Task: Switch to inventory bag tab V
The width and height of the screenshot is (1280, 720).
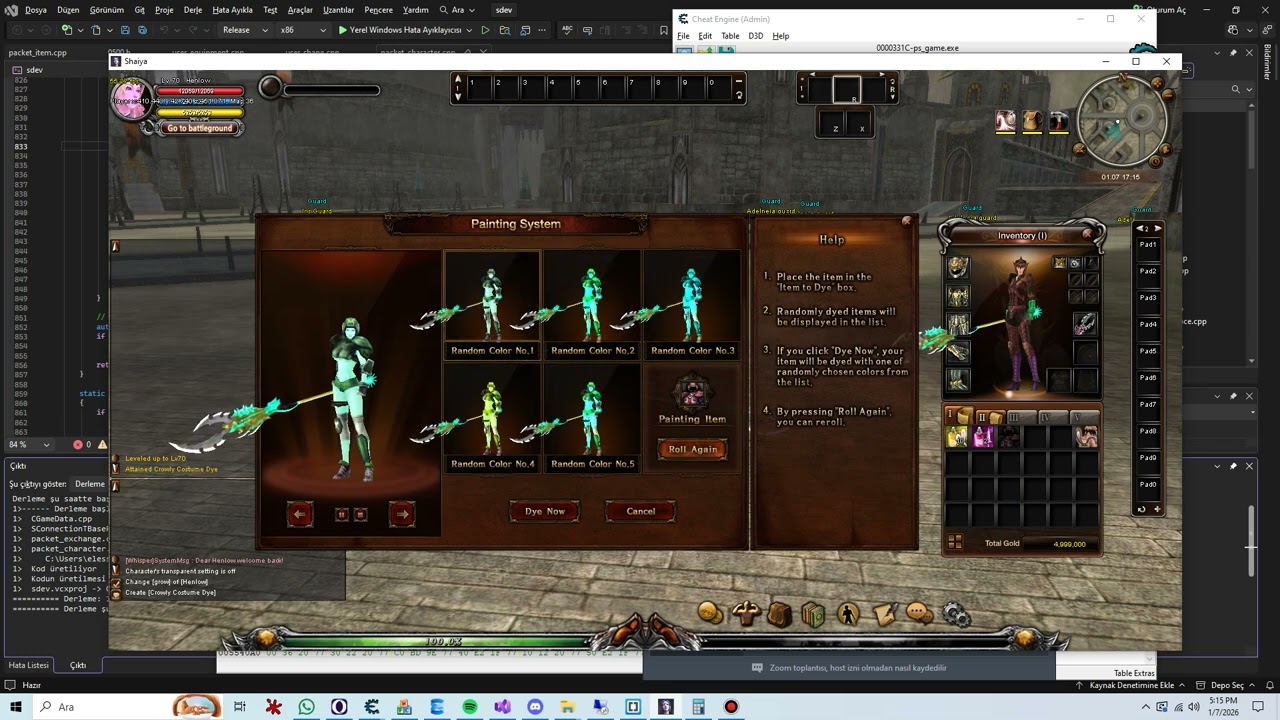Action: (x=1083, y=417)
